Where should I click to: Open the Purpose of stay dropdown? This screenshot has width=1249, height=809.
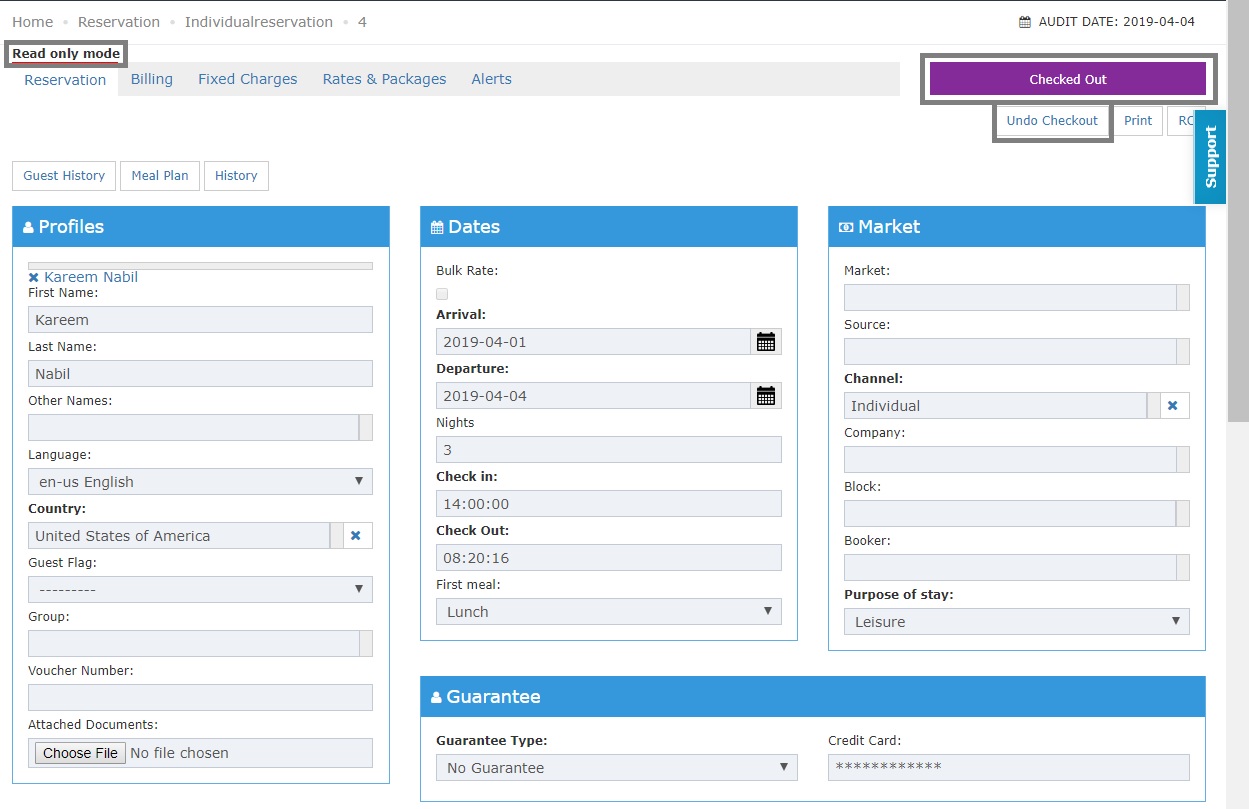pos(1017,622)
